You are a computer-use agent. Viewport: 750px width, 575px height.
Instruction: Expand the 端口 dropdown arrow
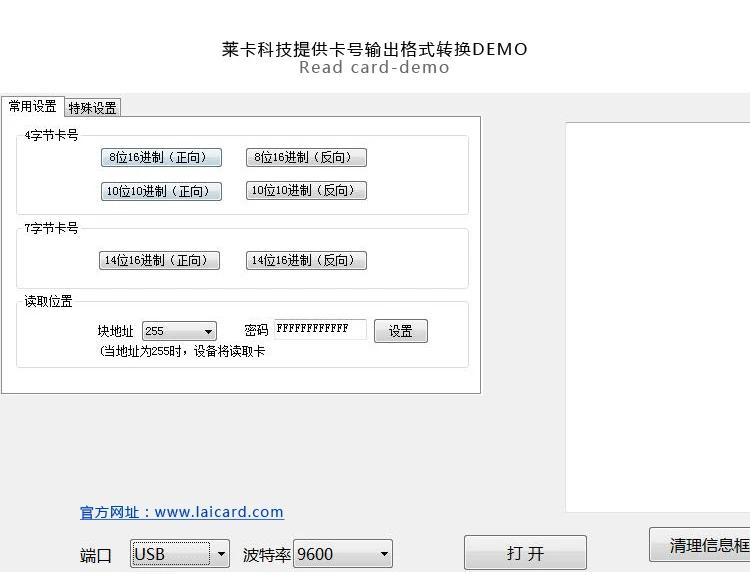tap(221, 554)
